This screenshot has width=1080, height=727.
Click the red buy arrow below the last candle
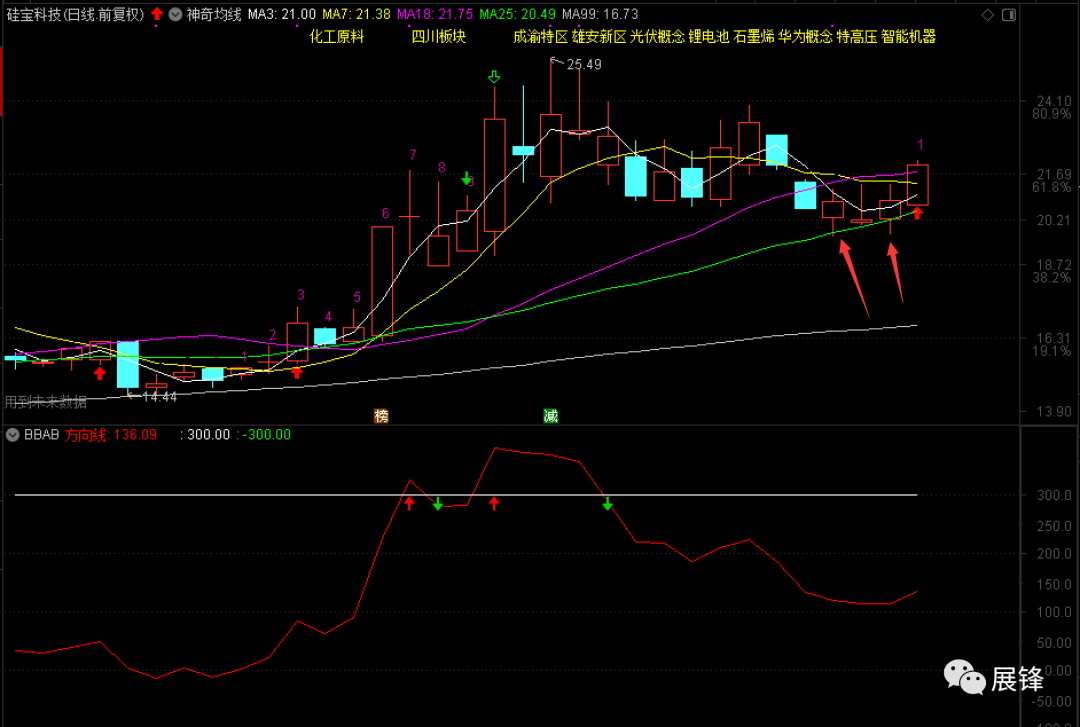click(x=917, y=213)
